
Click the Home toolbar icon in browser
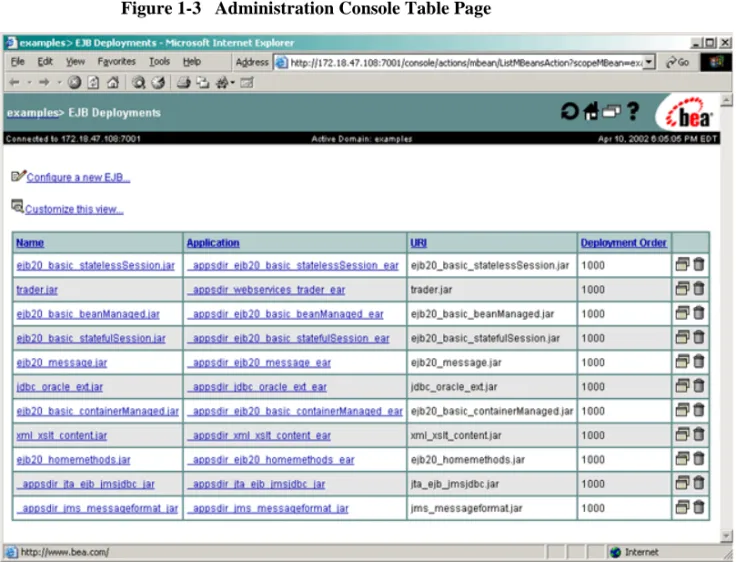tap(113, 83)
